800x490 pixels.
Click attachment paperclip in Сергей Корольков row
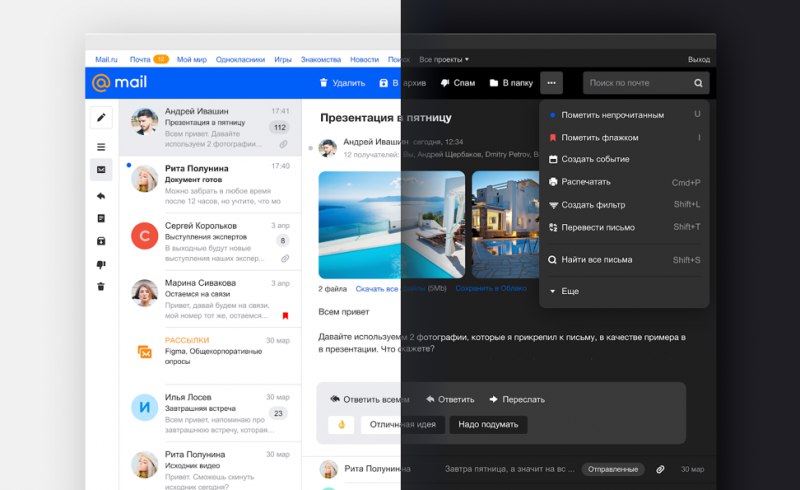coord(285,259)
